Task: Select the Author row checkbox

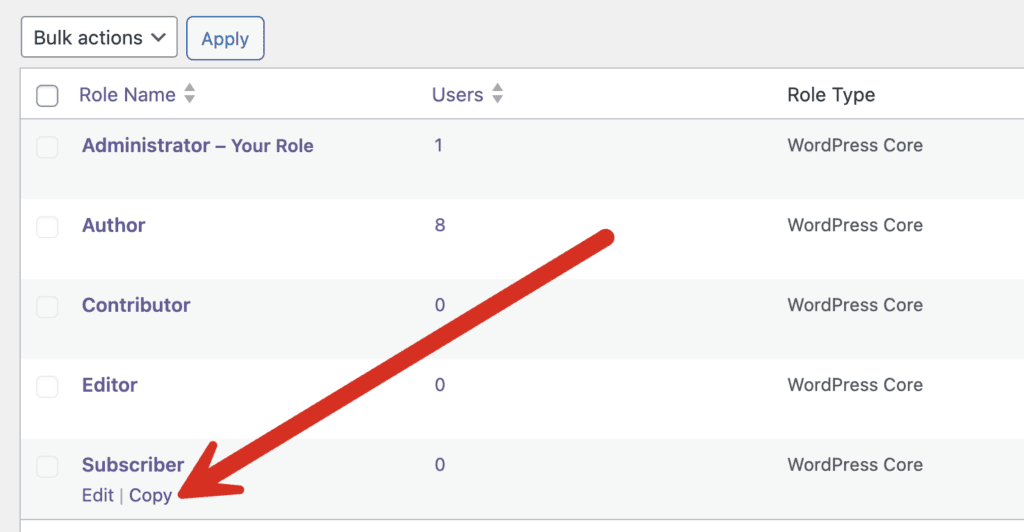Action: (x=47, y=228)
